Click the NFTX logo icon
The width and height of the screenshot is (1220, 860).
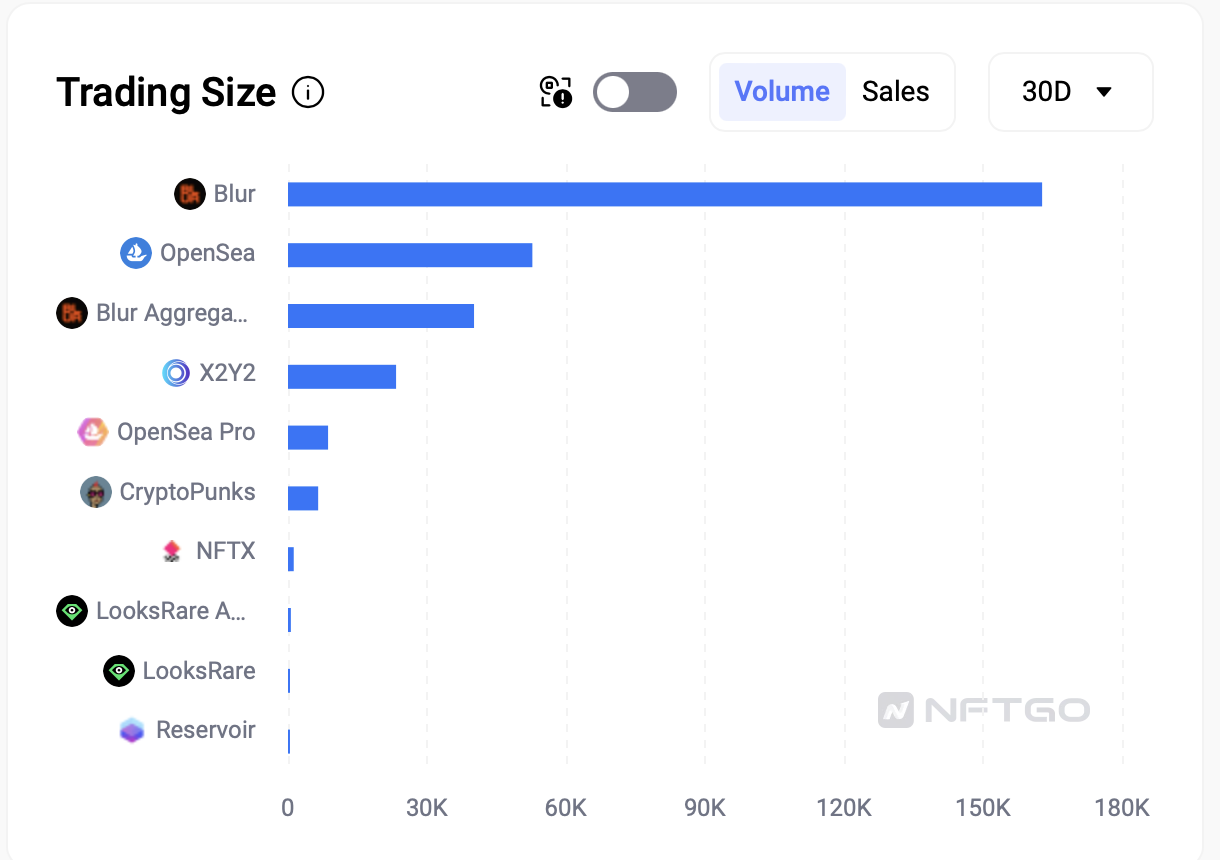pyautogui.click(x=172, y=551)
